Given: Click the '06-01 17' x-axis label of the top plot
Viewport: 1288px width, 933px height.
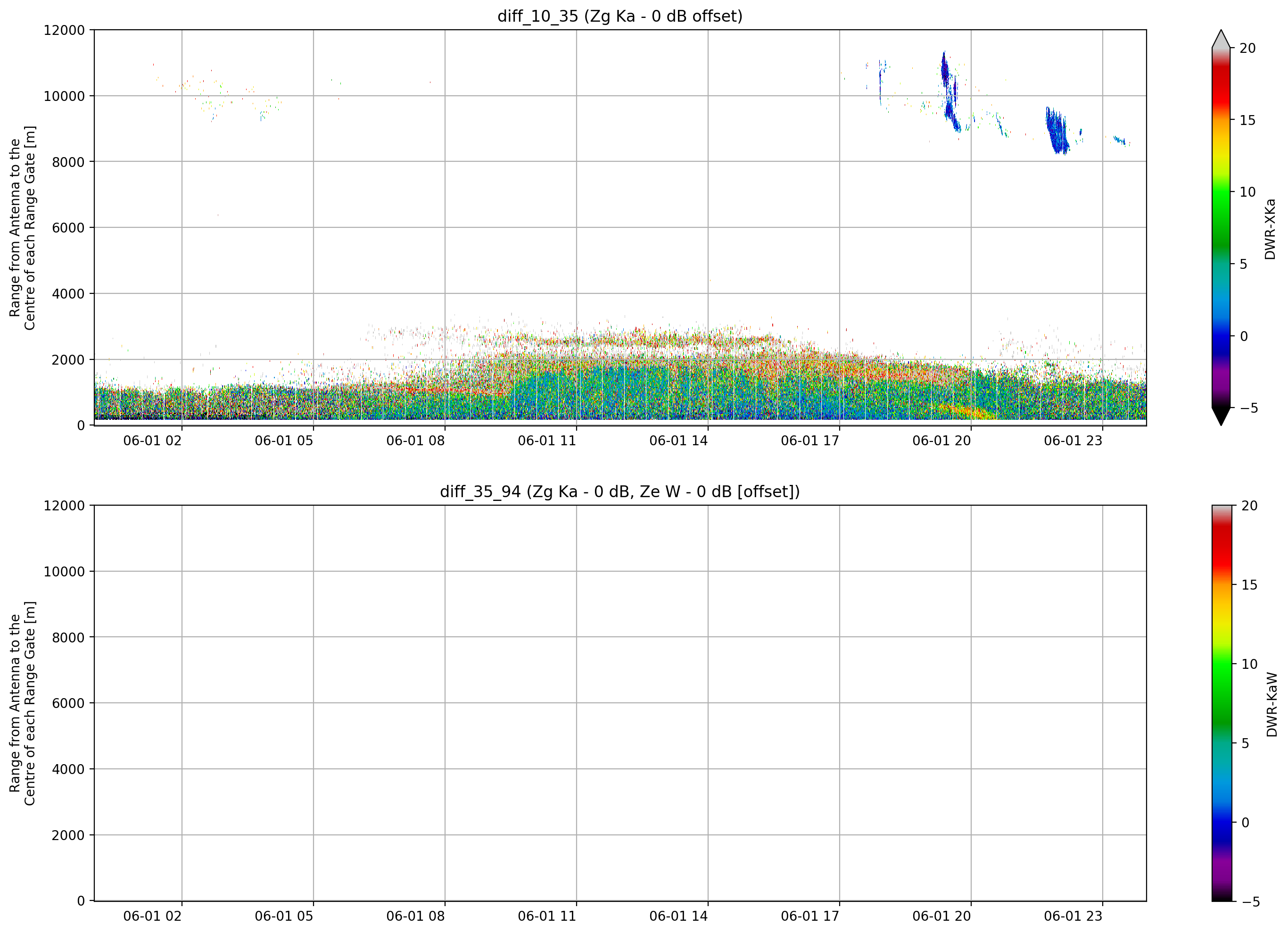Looking at the screenshot, I should point(810,441).
